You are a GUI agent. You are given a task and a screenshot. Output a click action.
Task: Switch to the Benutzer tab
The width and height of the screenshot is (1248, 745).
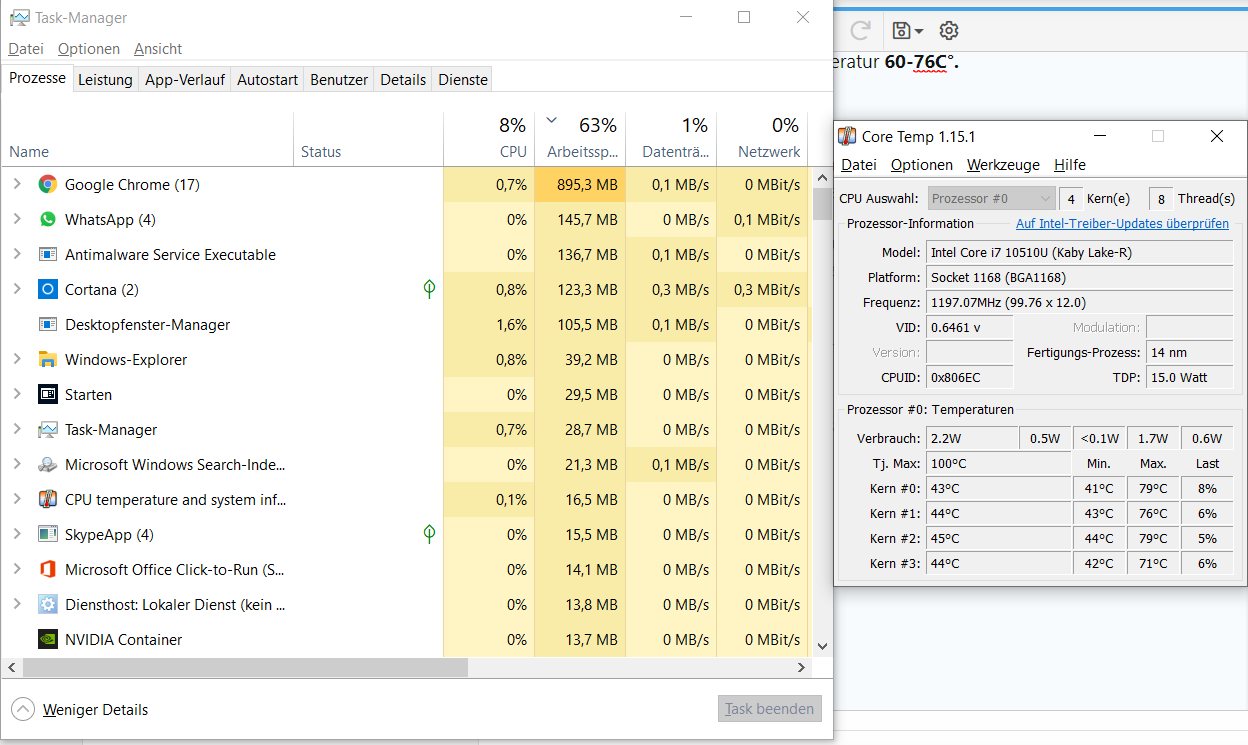pos(339,80)
